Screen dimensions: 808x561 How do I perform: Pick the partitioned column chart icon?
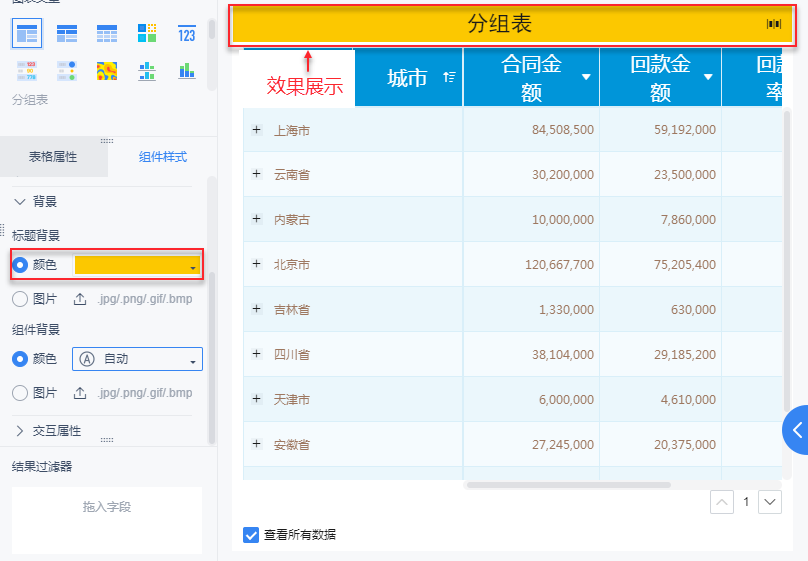(x=147, y=71)
